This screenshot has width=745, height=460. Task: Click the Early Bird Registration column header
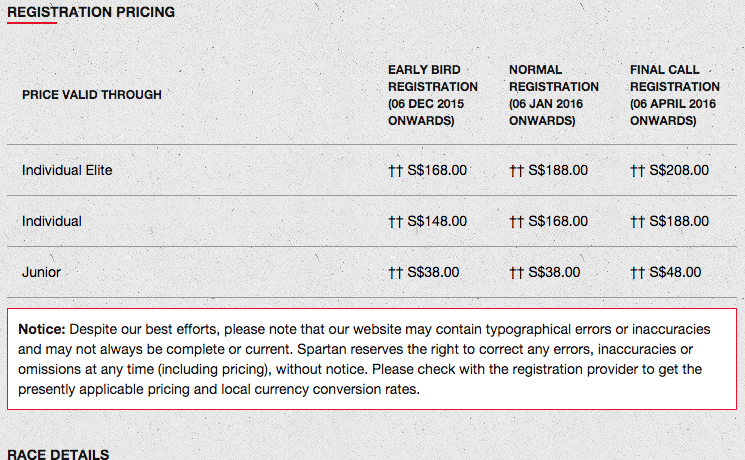(433, 95)
